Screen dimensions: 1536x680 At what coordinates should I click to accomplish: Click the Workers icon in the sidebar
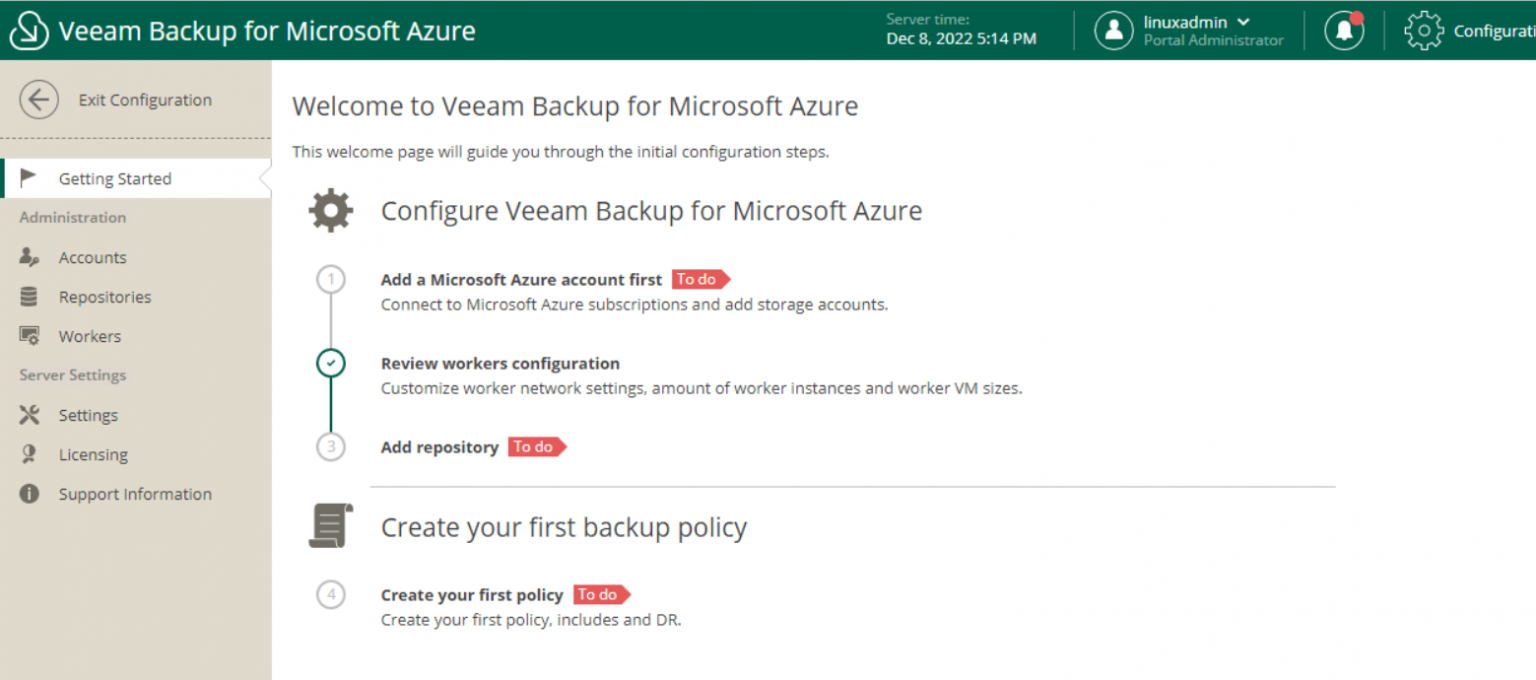pos(31,336)
